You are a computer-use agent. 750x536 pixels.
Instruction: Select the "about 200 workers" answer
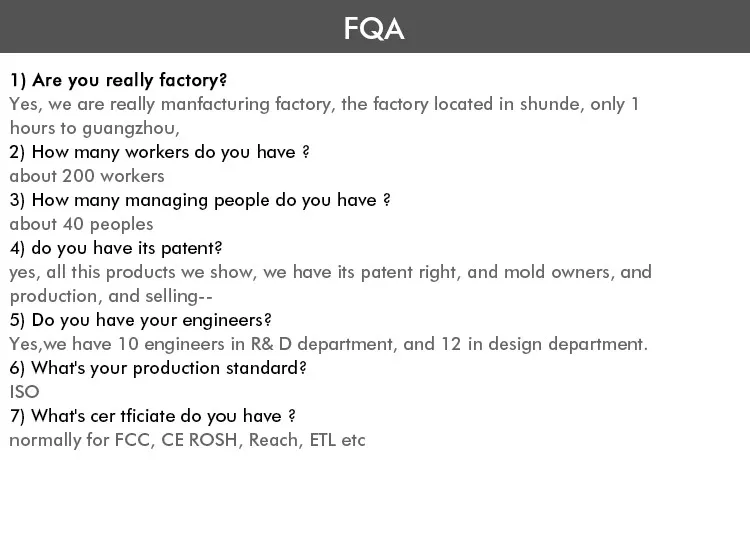pyautogui.click(x=87, y=176)
